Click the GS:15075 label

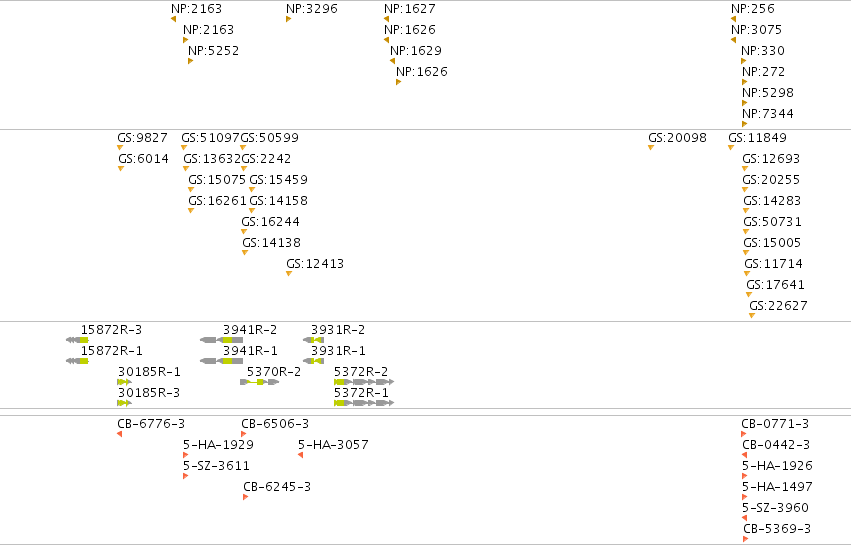217,180
